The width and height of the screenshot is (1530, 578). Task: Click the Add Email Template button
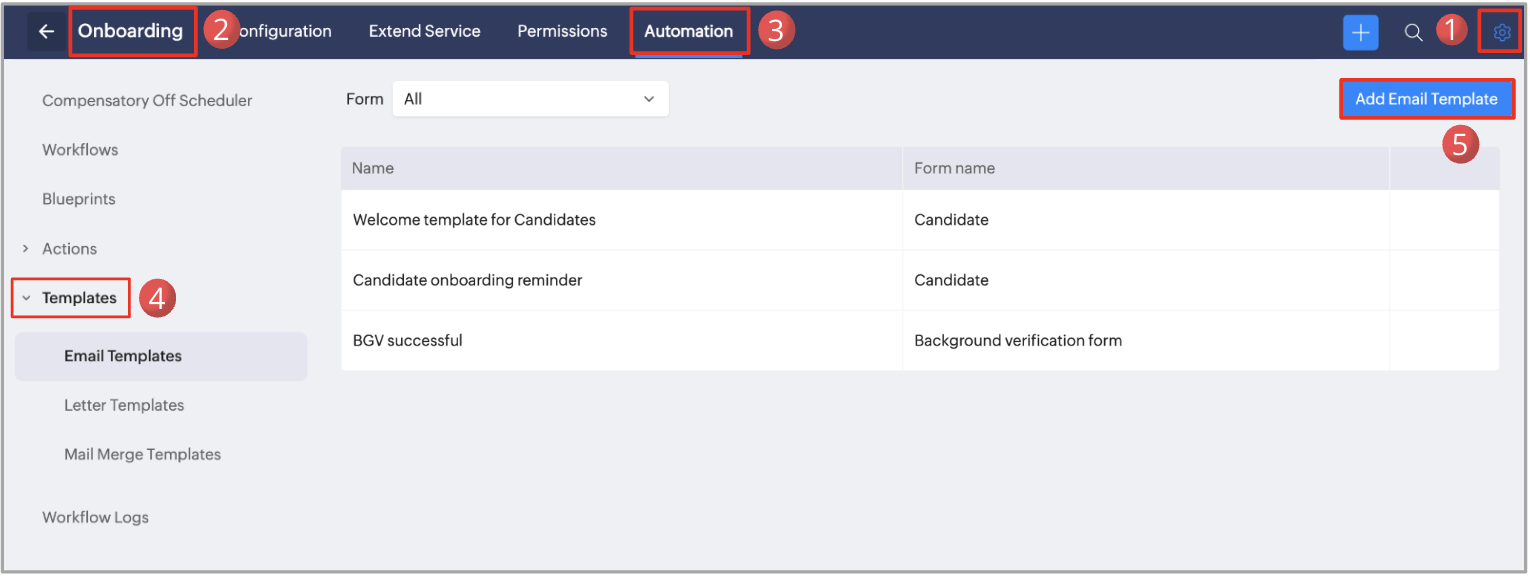pyautogui.click(x=1426, y=99)
